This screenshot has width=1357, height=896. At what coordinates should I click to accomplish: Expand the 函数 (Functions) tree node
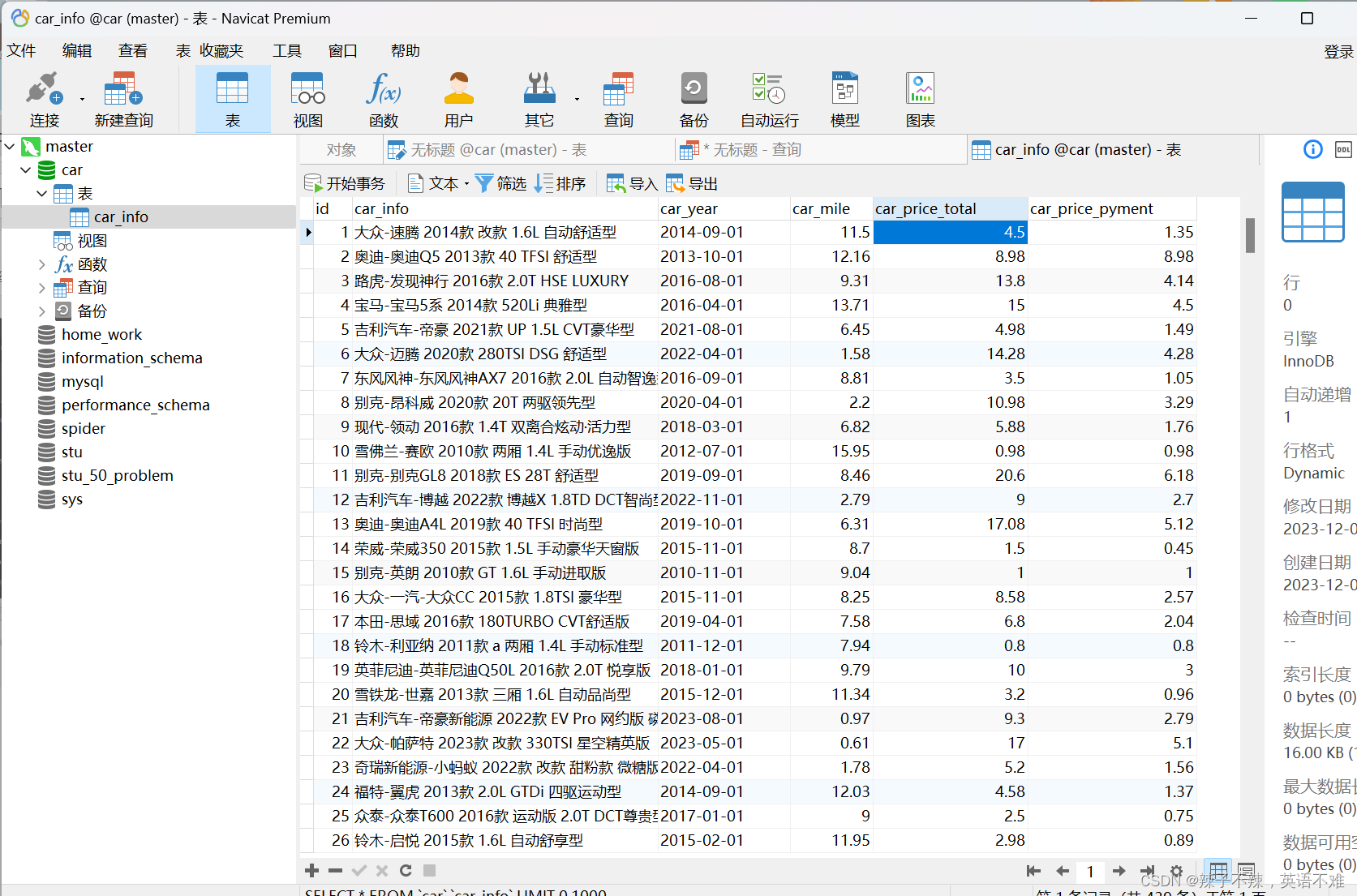pos(41,264)
